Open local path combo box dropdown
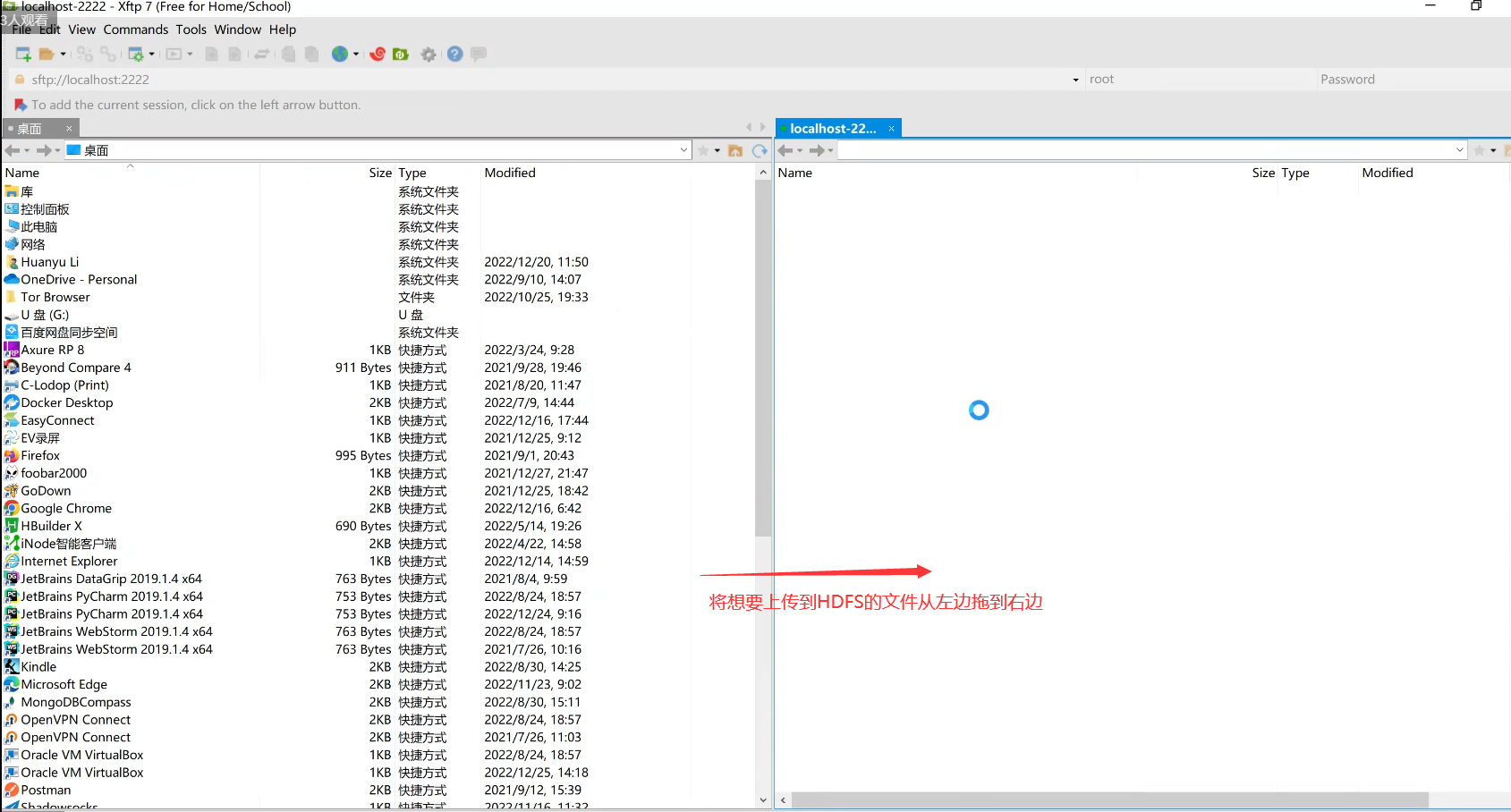This screenshot has height=812, width=1511. point(683,150)
